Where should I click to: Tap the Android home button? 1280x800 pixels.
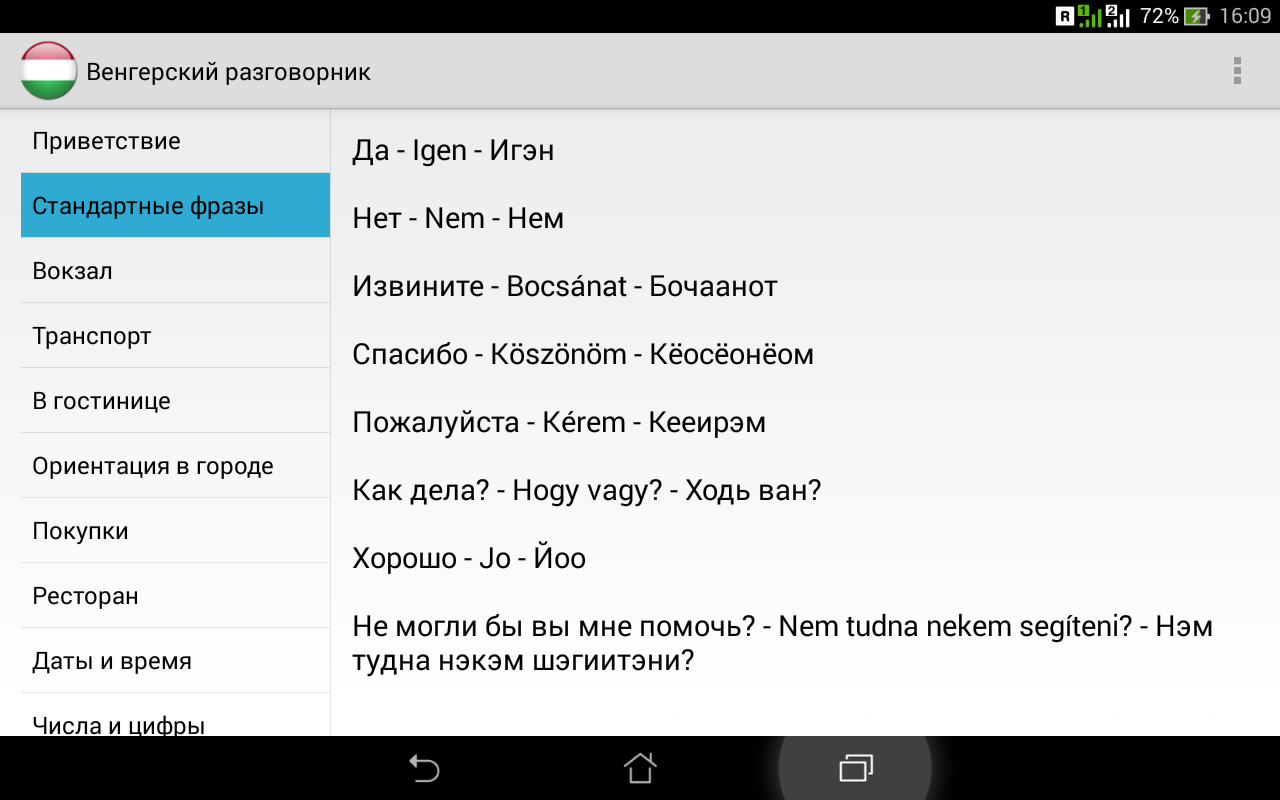[640, 768]
